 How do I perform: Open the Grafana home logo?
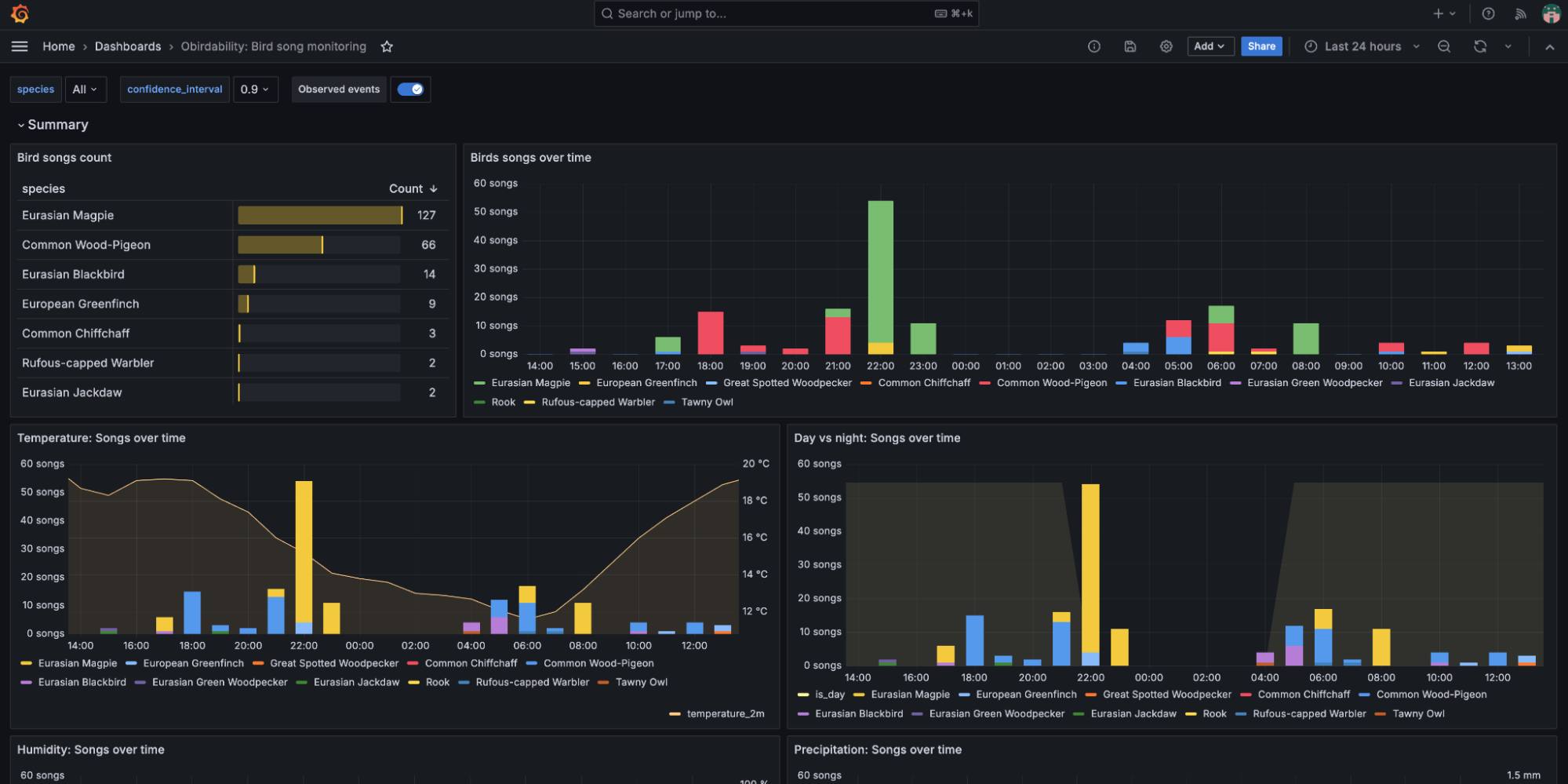pos(19,13)
